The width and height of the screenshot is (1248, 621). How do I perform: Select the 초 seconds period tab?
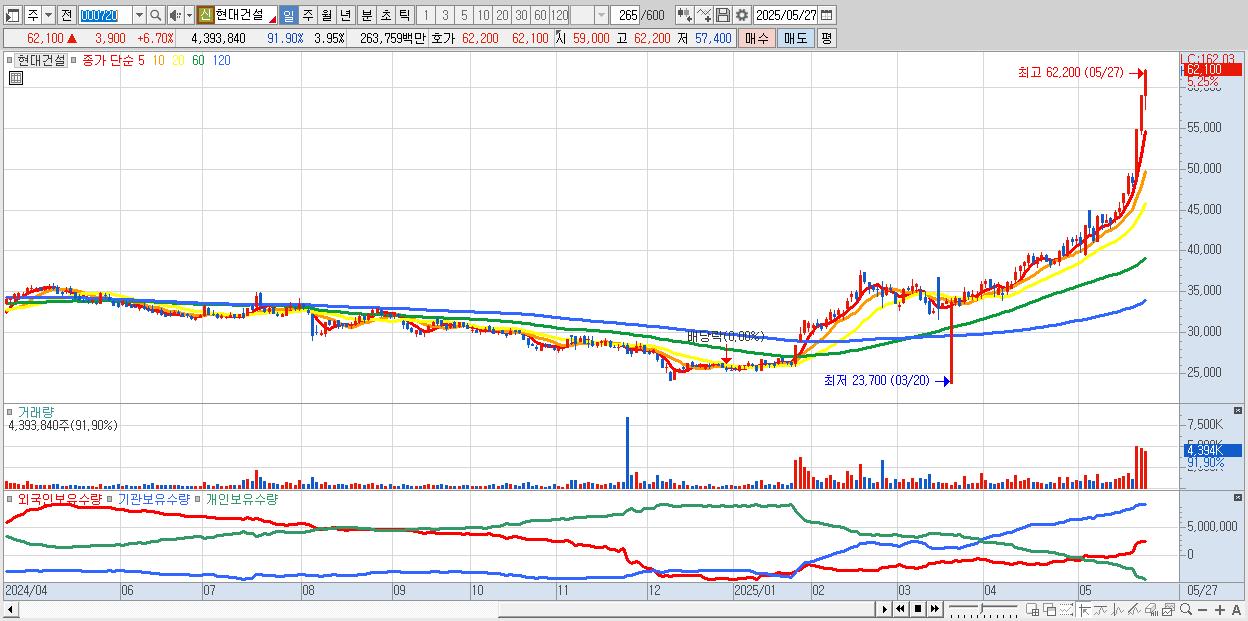coord(385,15)
